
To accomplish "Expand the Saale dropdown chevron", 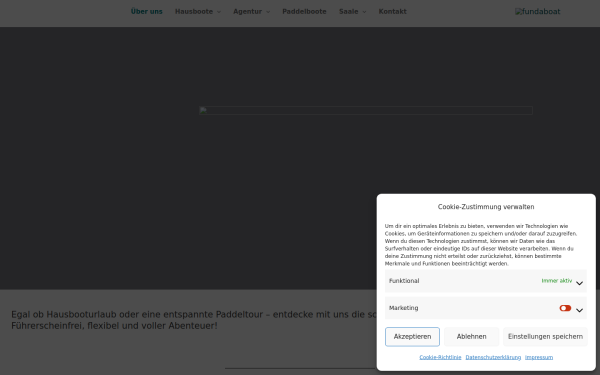I will pyautogui.click(x=364, y=12).
